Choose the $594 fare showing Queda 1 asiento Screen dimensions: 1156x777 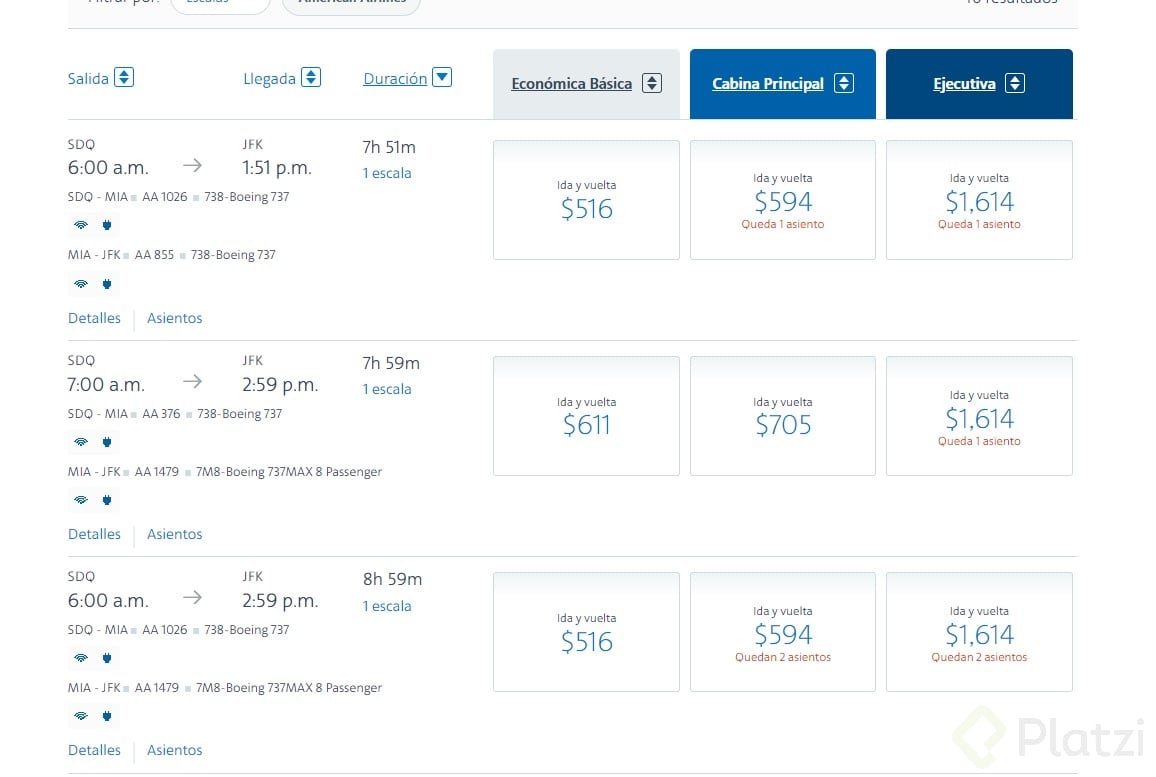point(783,200)
